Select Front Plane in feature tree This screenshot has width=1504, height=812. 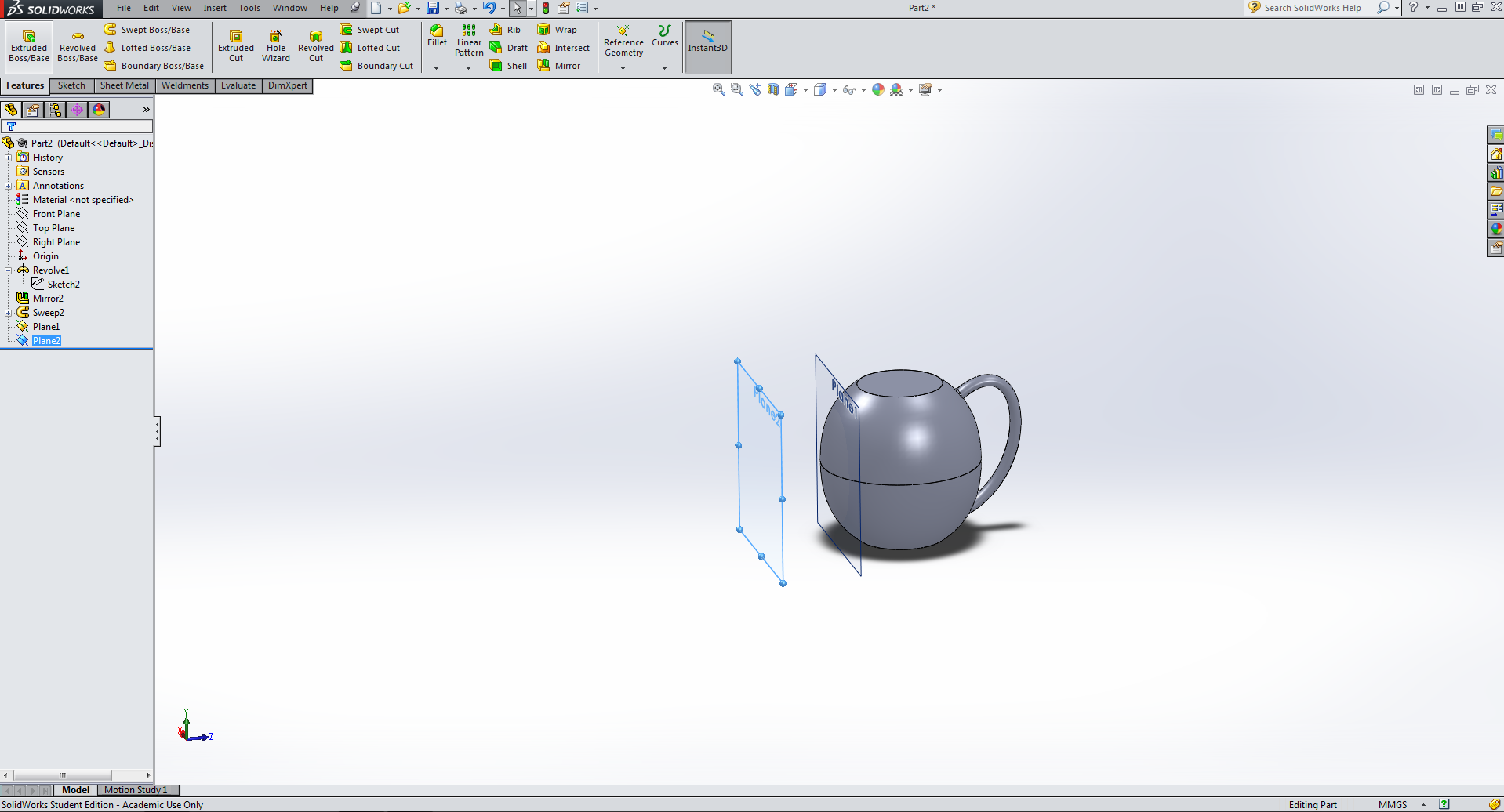tap(49, 214)
